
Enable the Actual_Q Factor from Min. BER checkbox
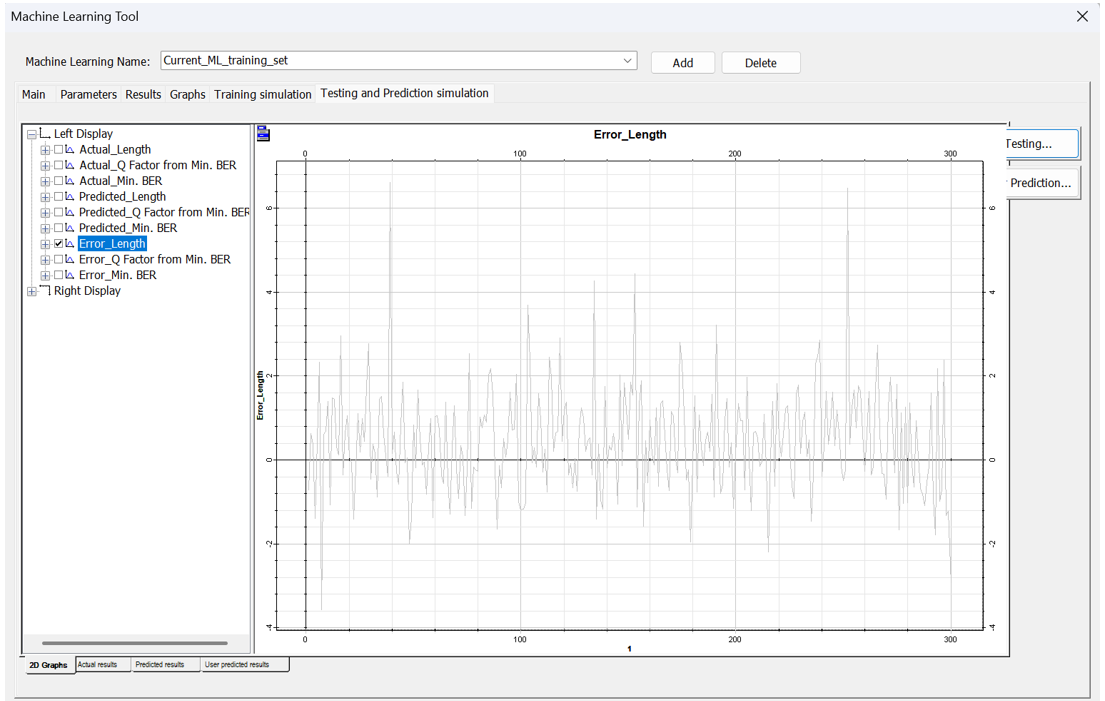coord(58,166)
